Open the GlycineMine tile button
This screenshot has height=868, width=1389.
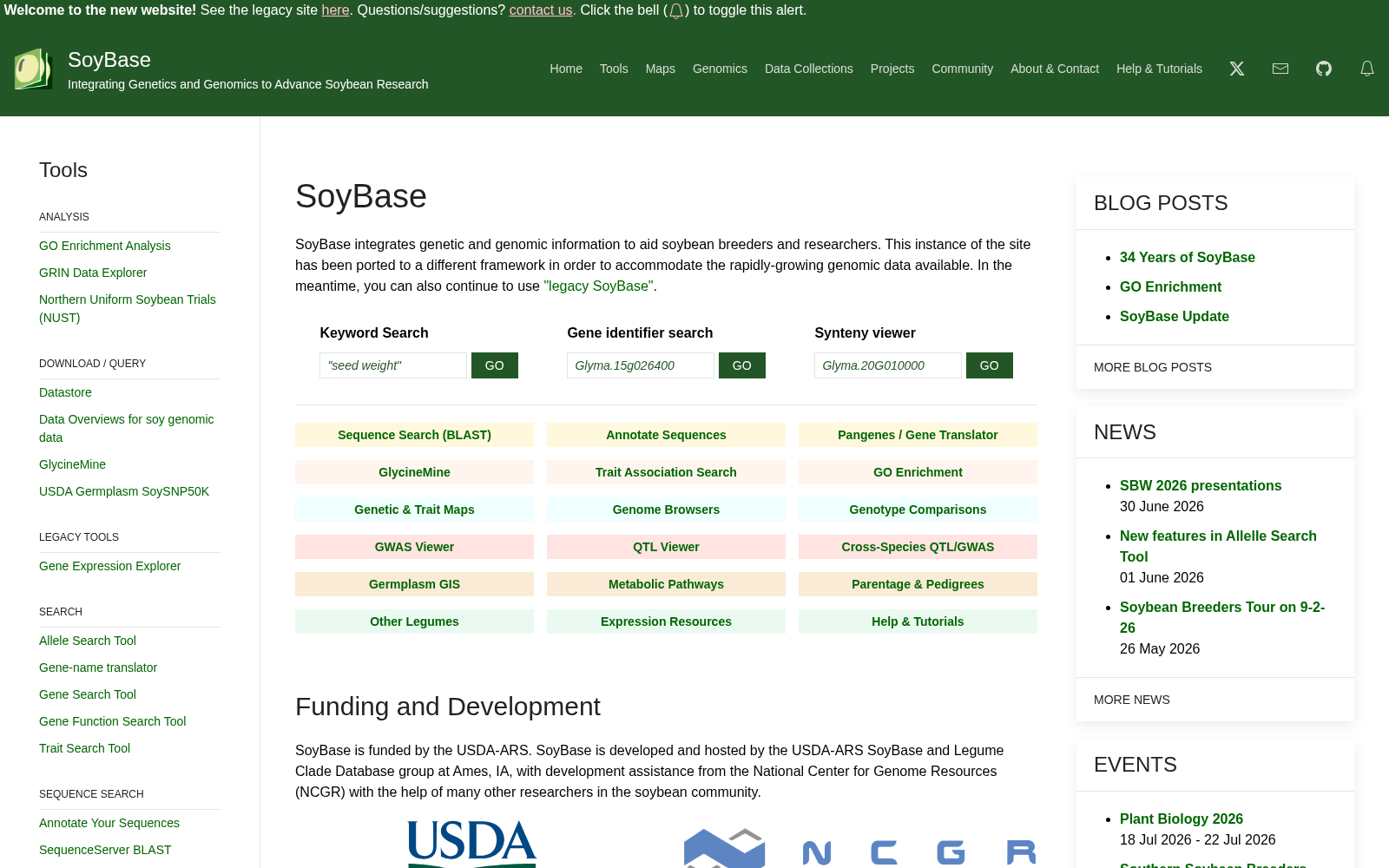pos(414,472)
